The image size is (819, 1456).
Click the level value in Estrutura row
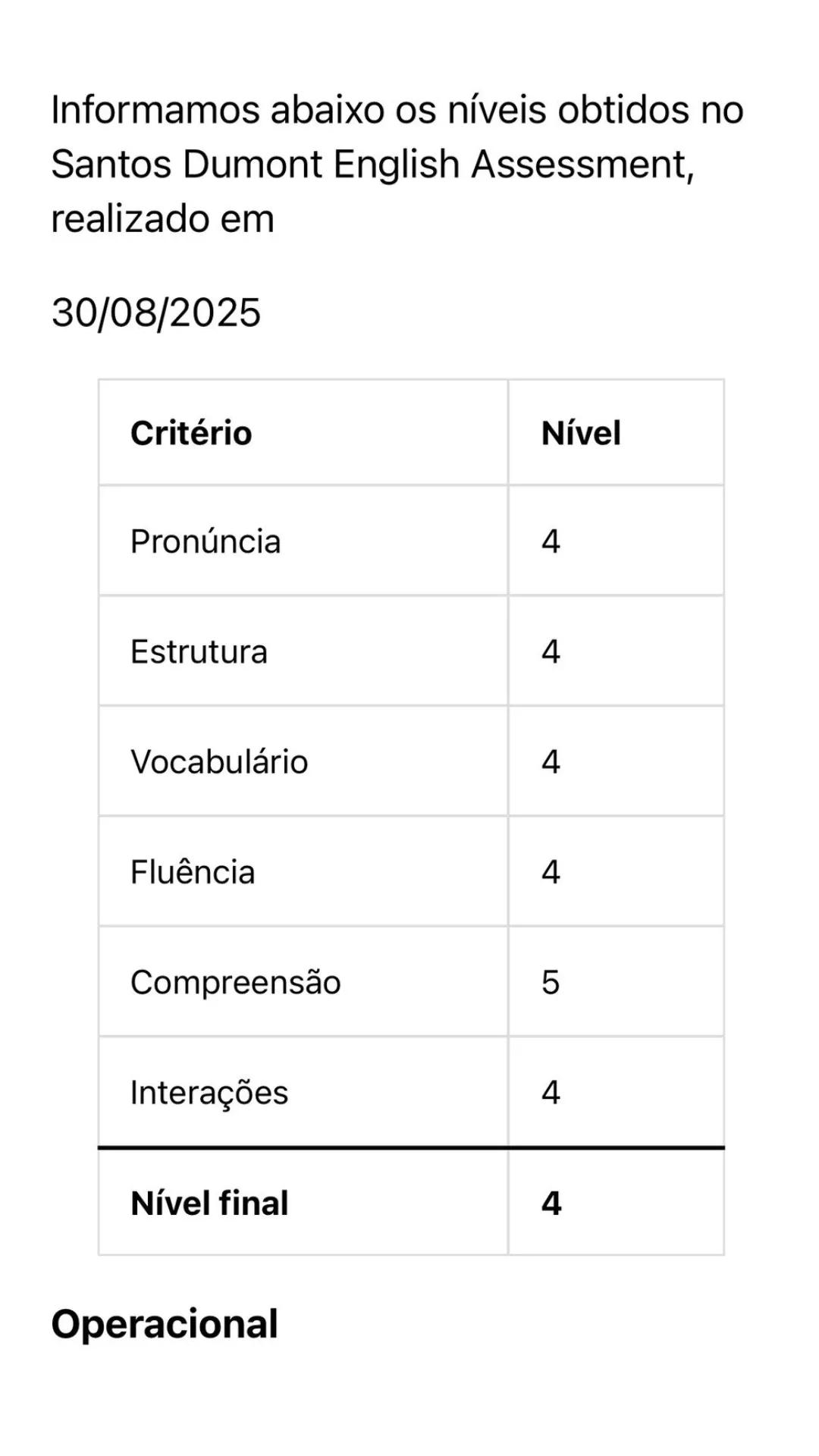pyautogui.click(x=551, y=651)
